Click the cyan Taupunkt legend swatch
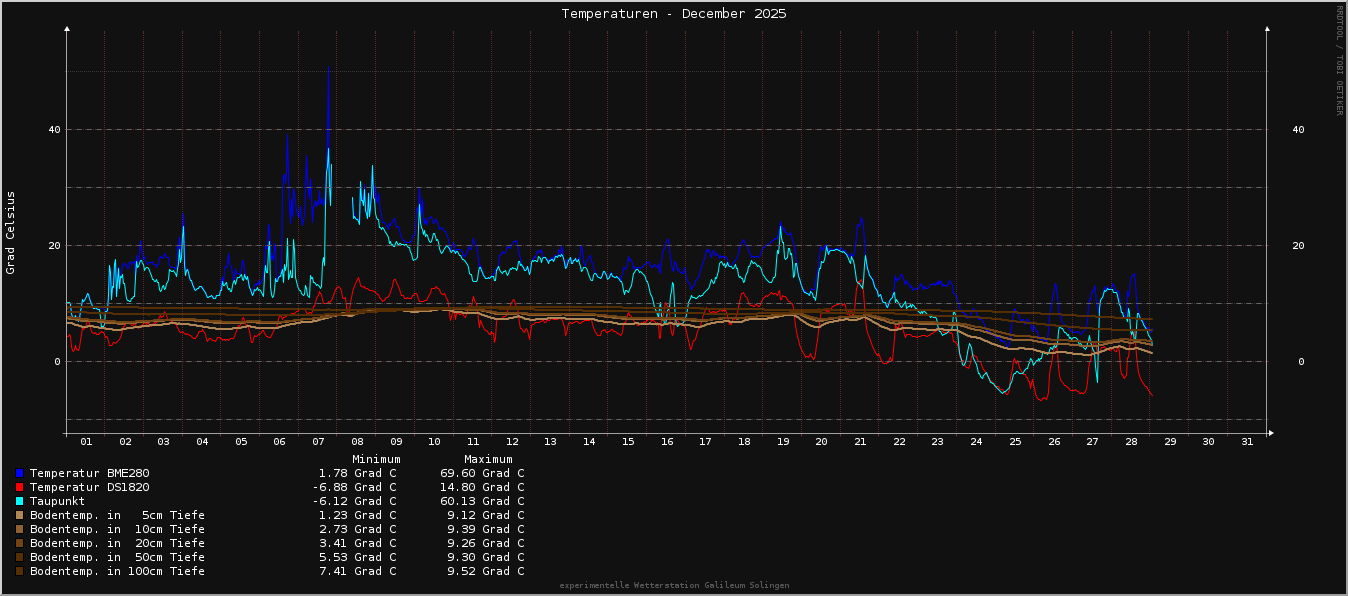The image size is (1348, 596). [19, 501]
